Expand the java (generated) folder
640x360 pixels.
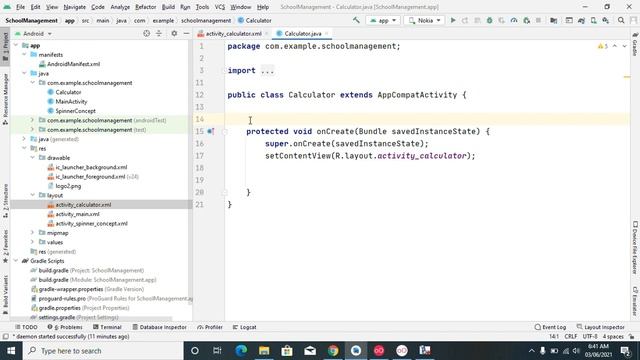24,139
